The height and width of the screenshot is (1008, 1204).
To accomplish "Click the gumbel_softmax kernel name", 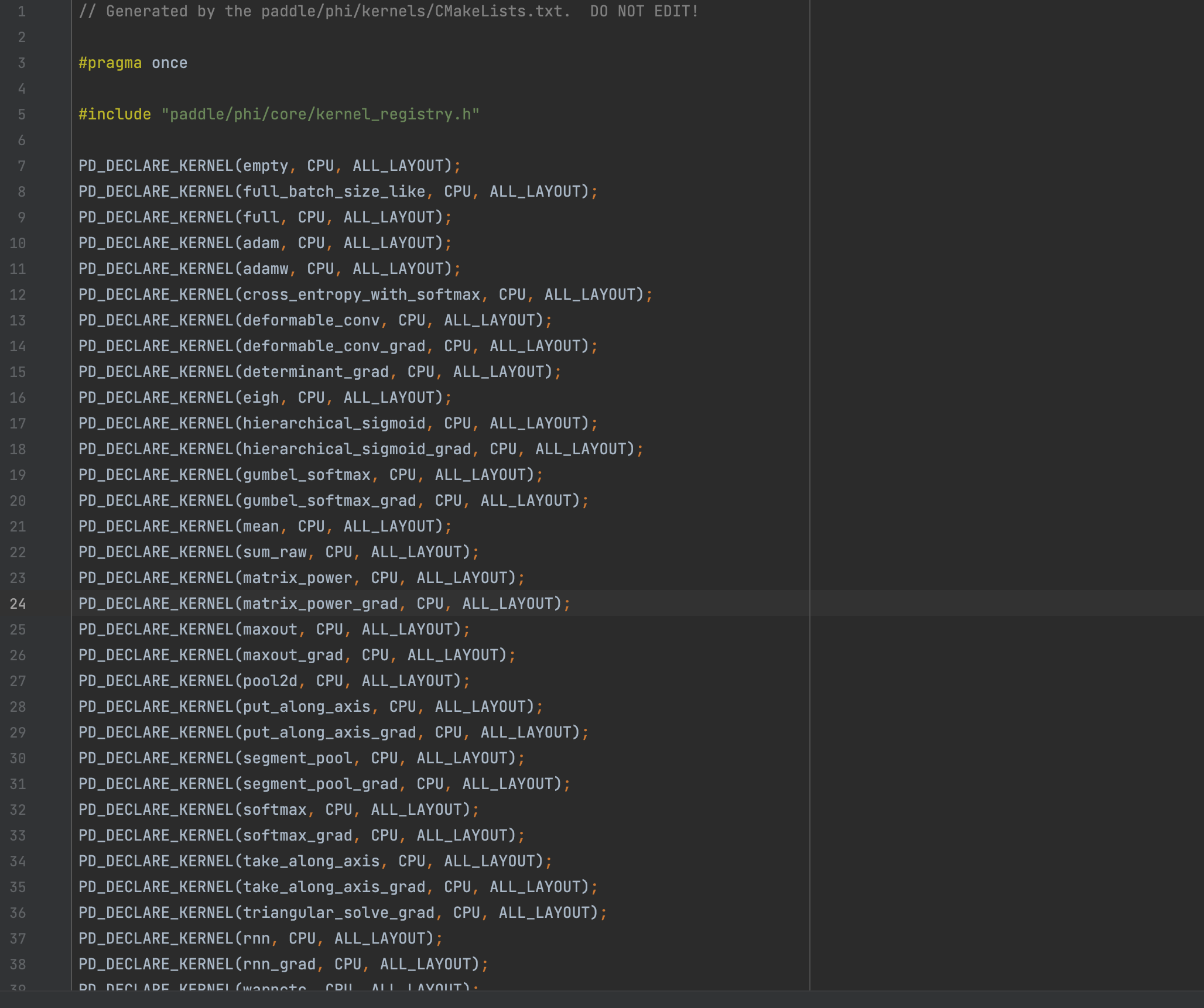I will [307, 475].
